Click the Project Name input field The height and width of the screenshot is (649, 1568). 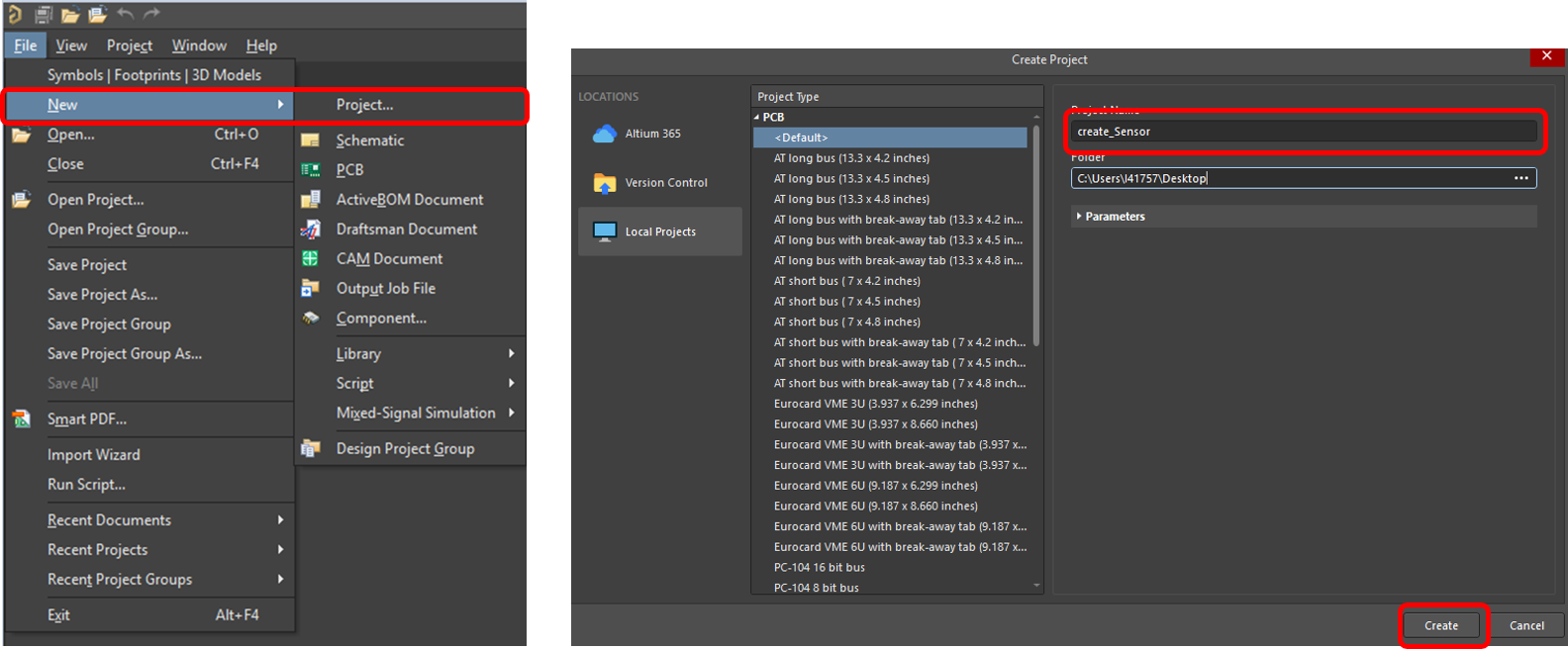[1303, 132]
